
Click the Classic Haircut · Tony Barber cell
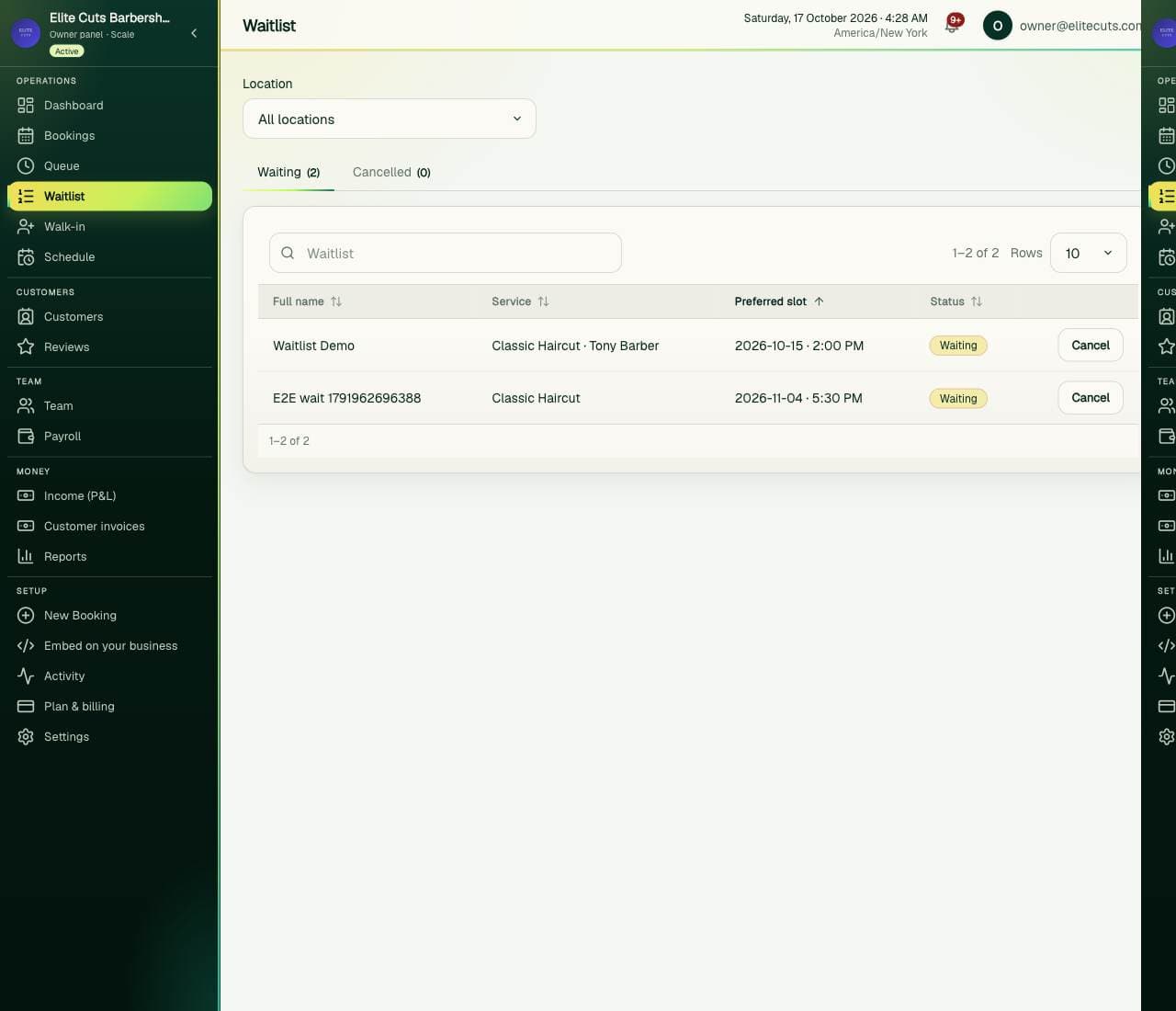click(575, 346)
